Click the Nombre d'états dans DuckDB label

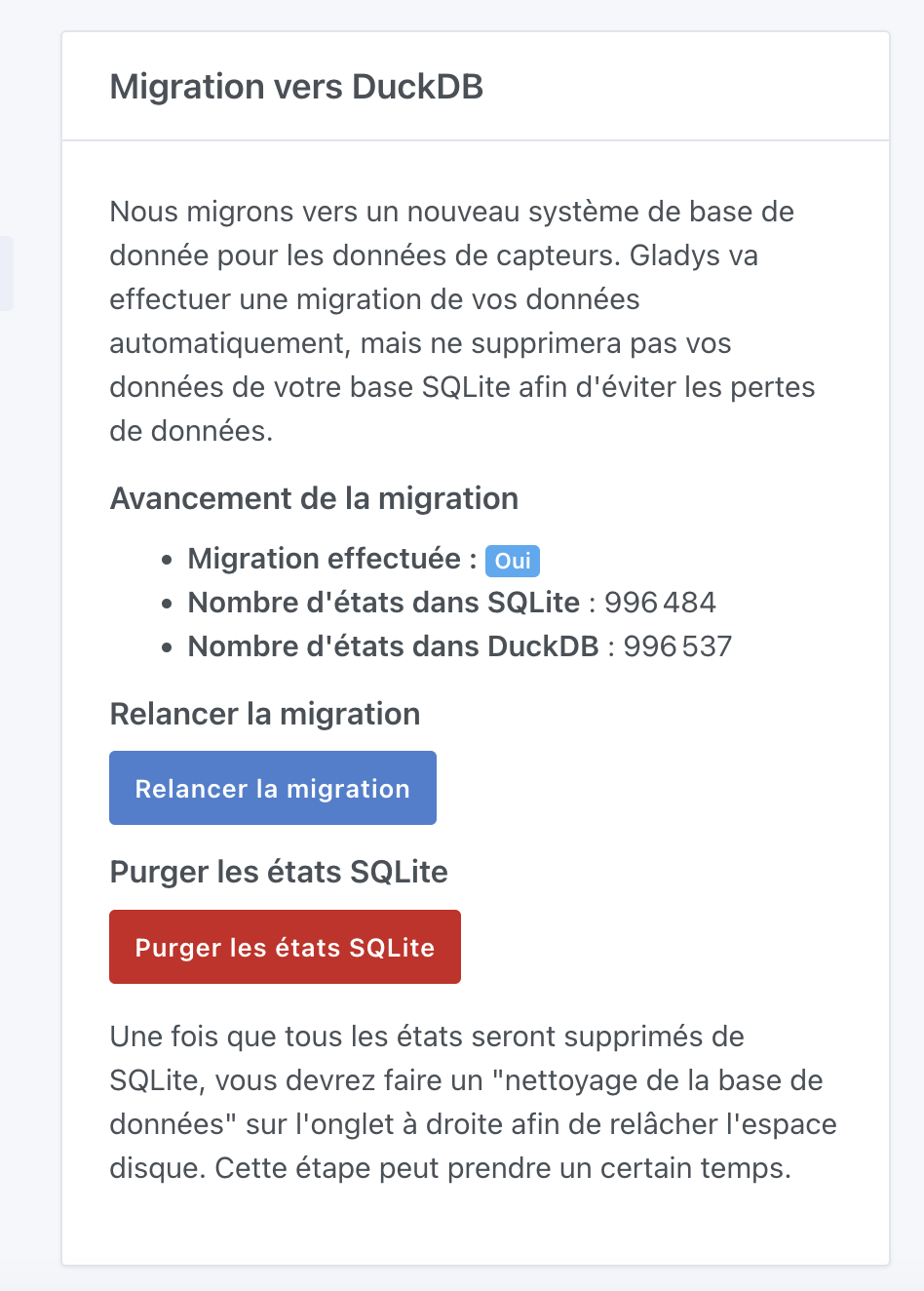(x=386, y=645)
